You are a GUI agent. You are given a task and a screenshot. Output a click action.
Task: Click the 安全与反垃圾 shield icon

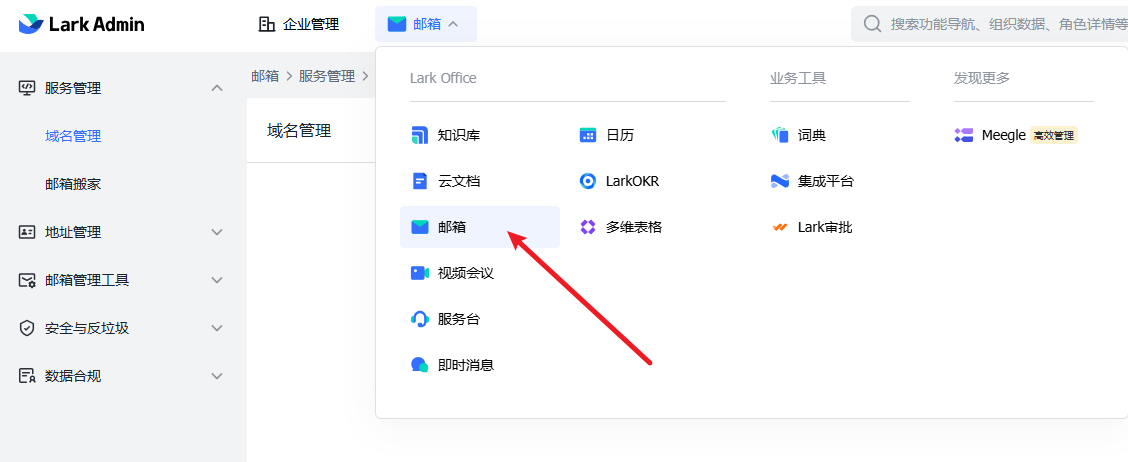pos(27,328)
